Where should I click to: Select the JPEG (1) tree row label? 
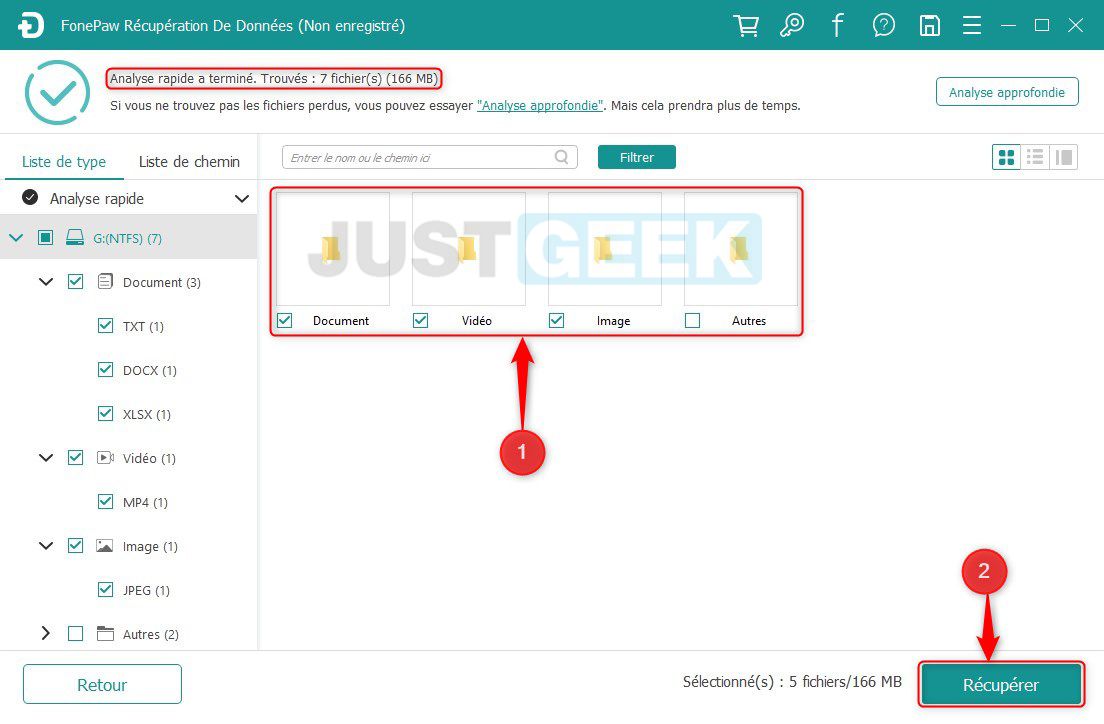(146, 590)
